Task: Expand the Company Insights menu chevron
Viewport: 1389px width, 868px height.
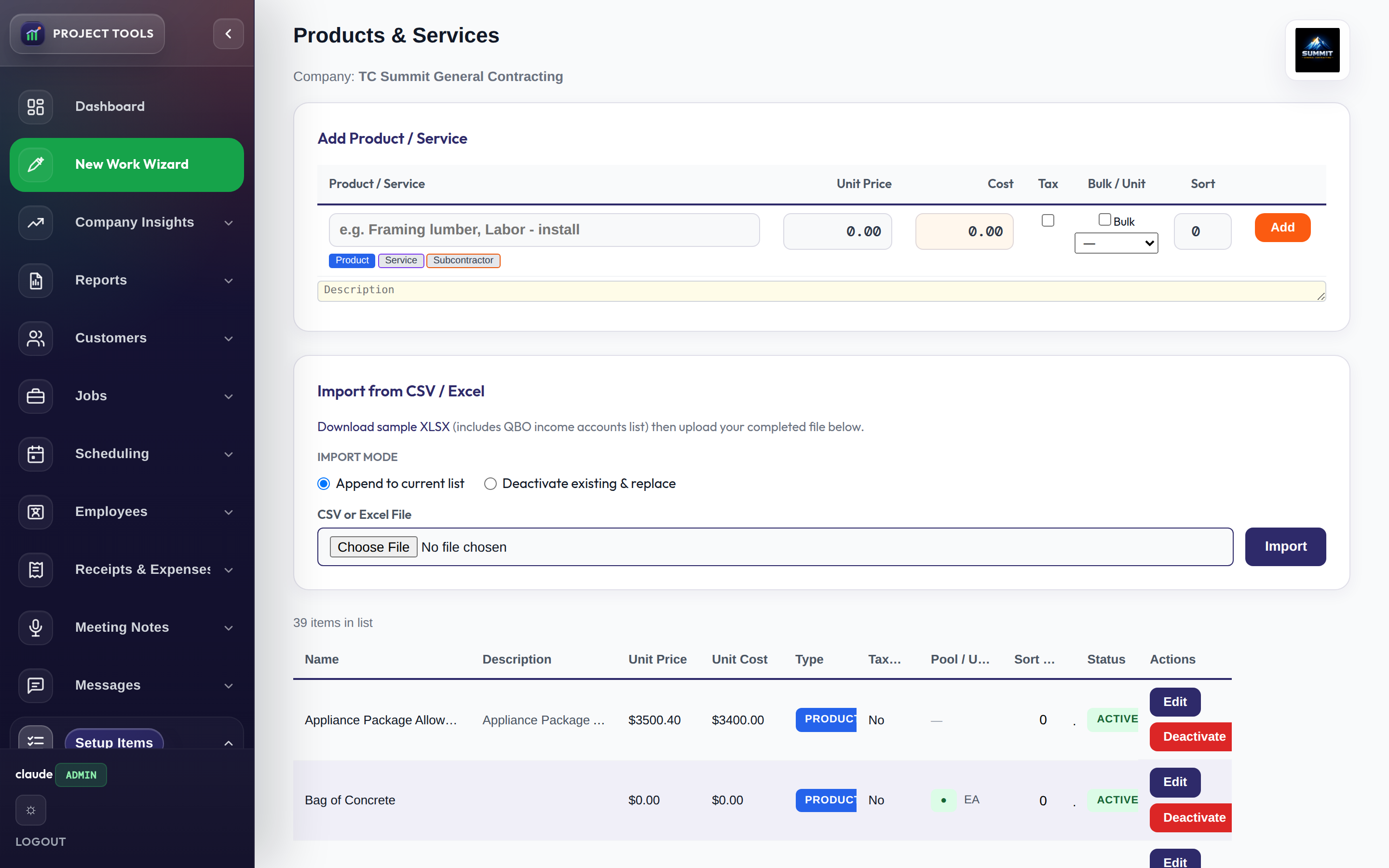Action: coord(229,223)
